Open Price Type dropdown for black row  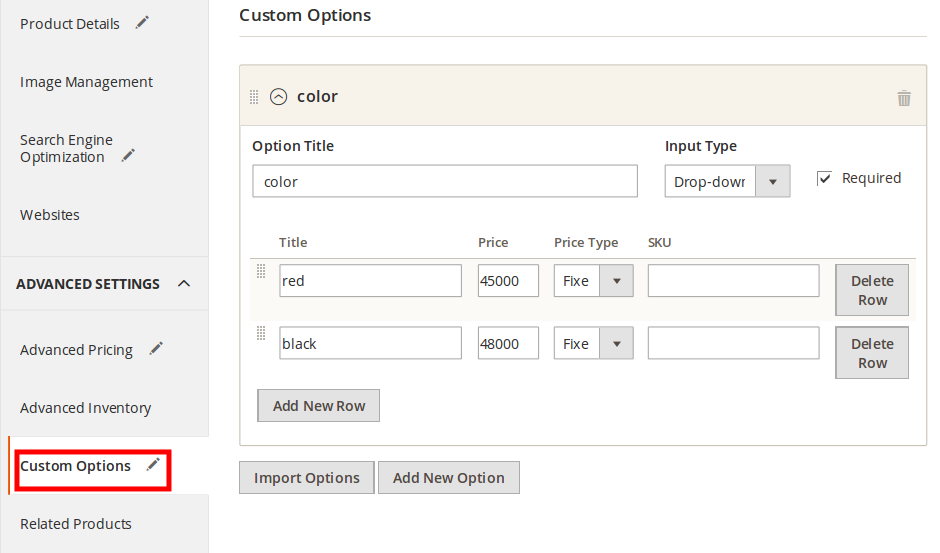point(593,344)
